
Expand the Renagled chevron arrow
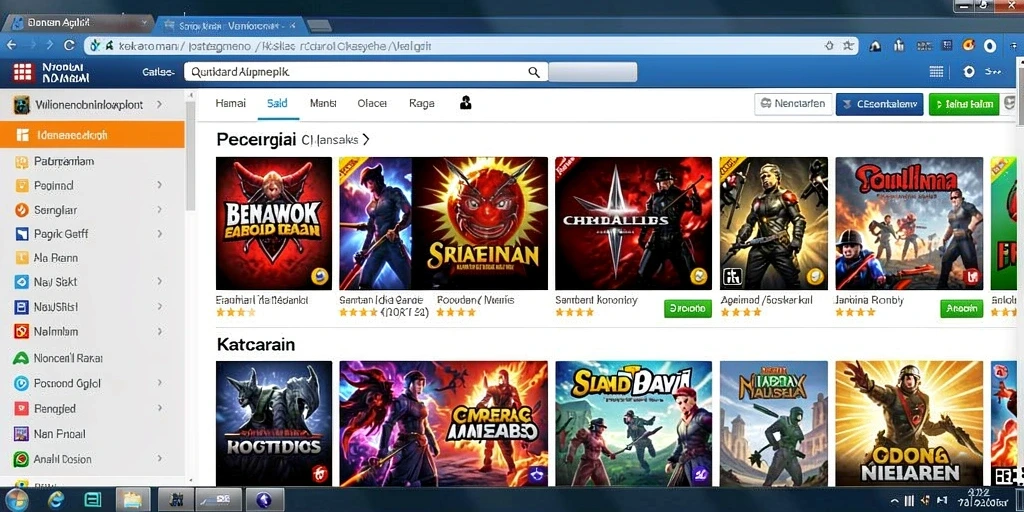pos(159,408)
